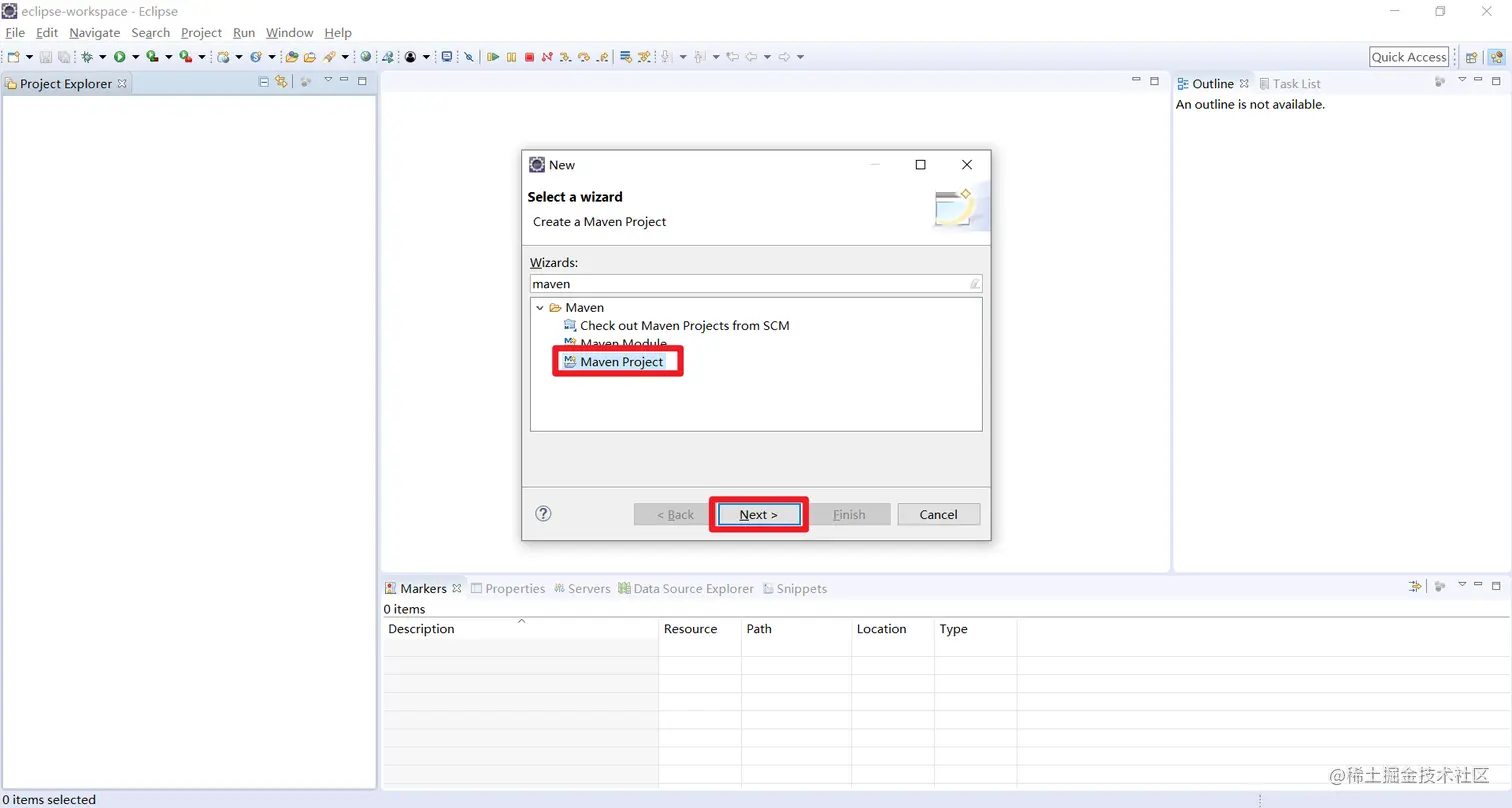1512x808 pixels.
Task: Close the Project Explorer tab X
Action: click(x=122, y=84)
